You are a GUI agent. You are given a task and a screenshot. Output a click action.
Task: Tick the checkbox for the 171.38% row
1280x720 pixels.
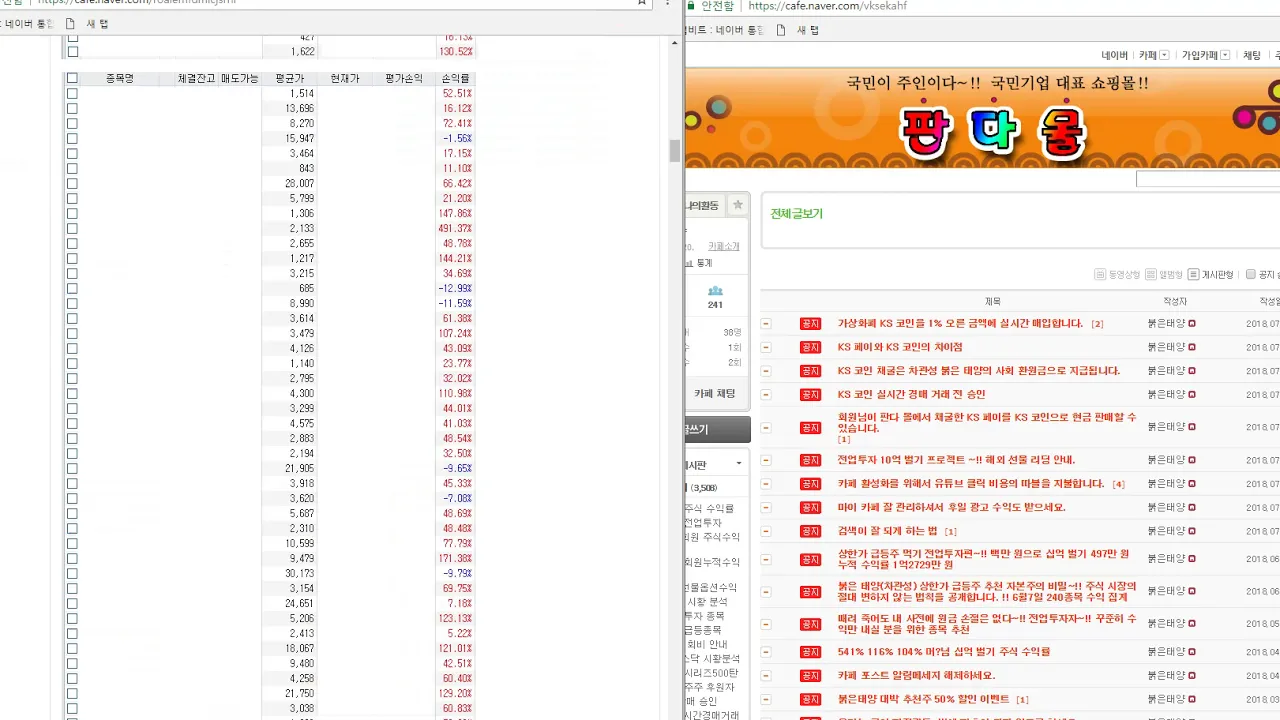(72, 558)
